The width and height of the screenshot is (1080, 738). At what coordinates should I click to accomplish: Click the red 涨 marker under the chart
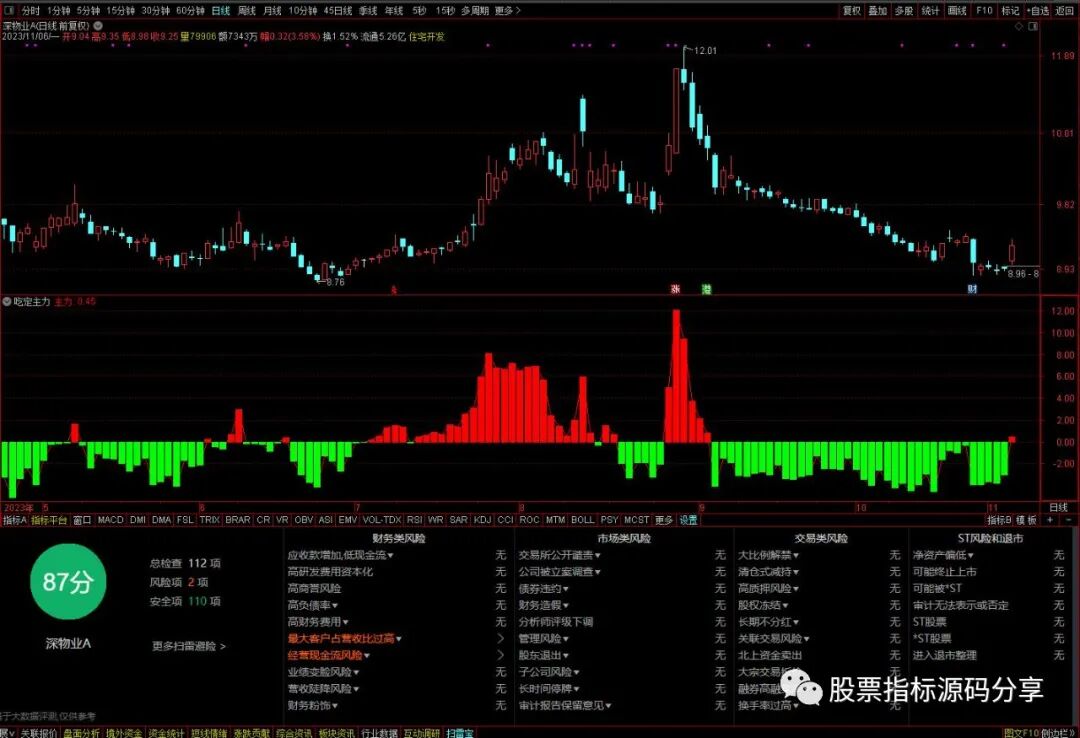[x=675, y=289]
